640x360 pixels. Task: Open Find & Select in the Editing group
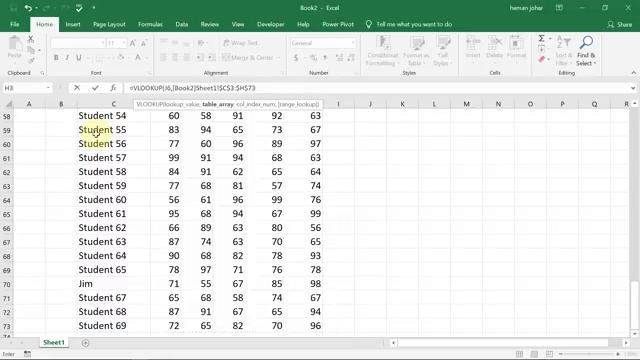(x=586, y=51)
